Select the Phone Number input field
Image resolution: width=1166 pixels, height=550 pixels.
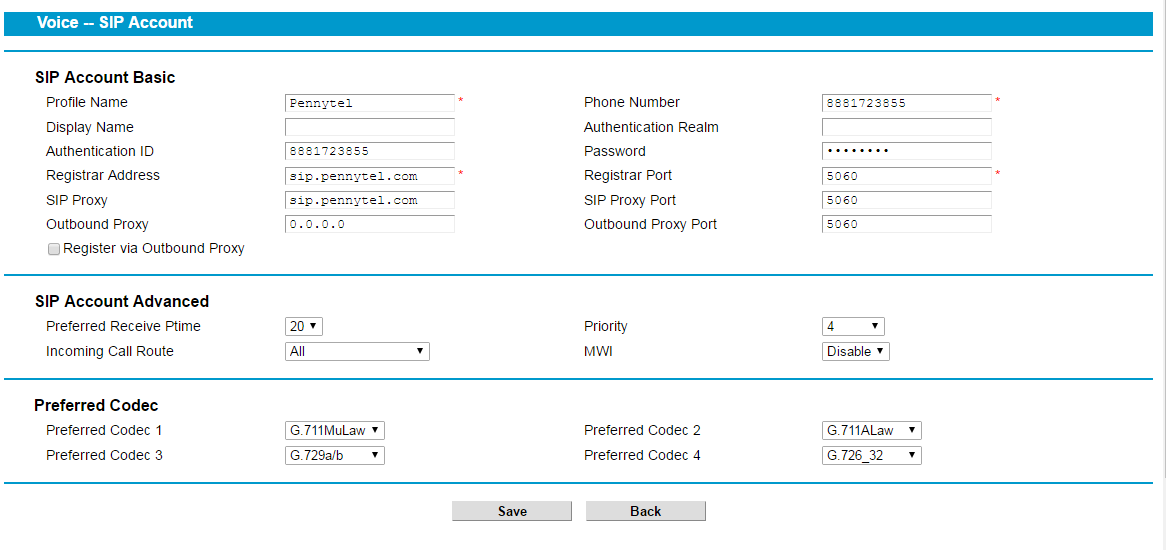pyautogui.click(x=906, y=103)
